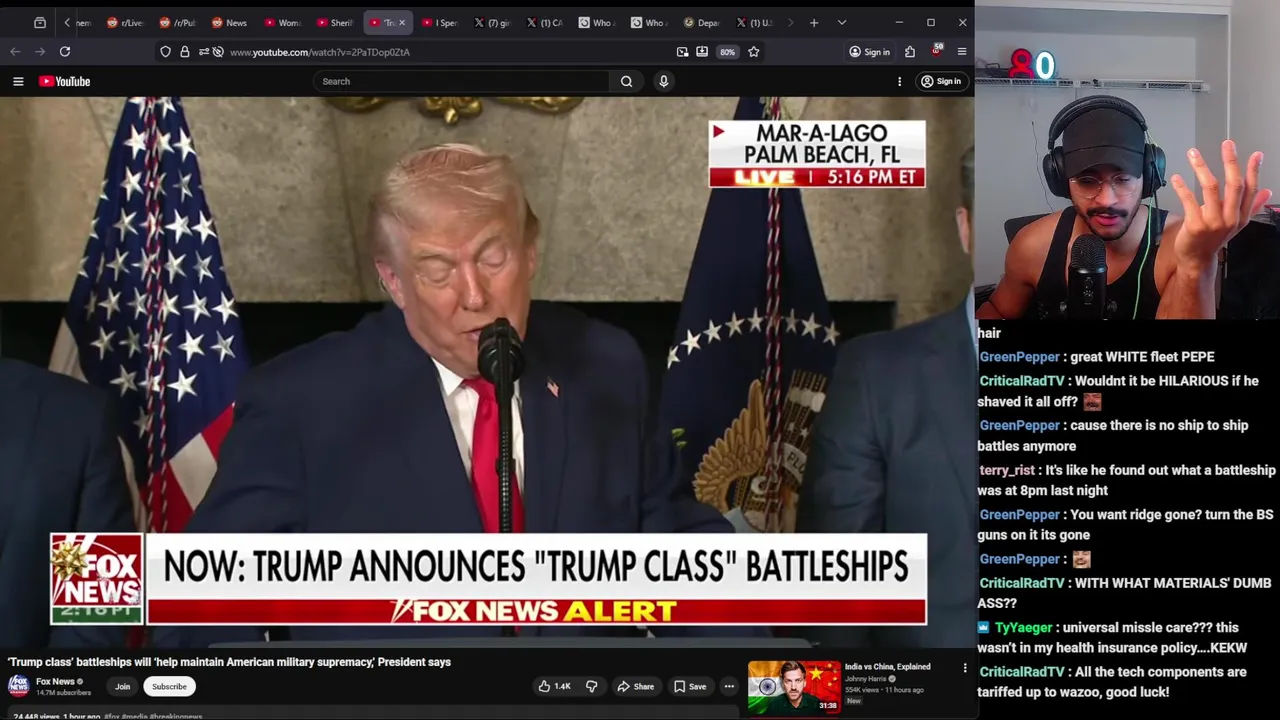Image resolution: width=1280 pixels, height=720 pixels.
Task: View site security via padlock icon
Action: click(184, 51)
